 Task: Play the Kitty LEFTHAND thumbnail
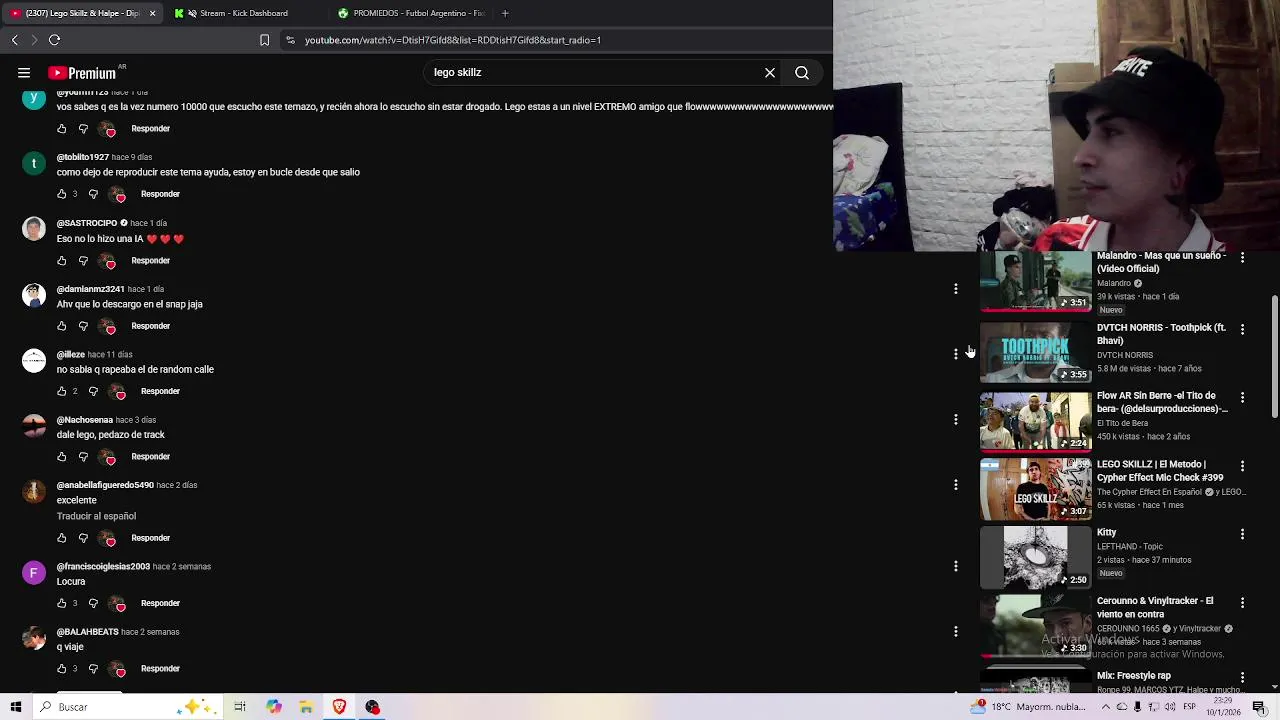point(1035,557)
